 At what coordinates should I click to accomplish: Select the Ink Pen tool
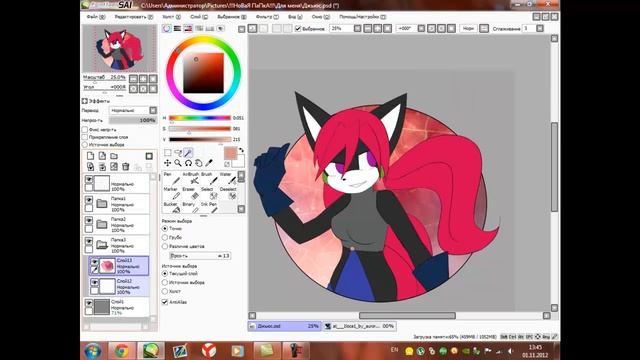(209, 207)
